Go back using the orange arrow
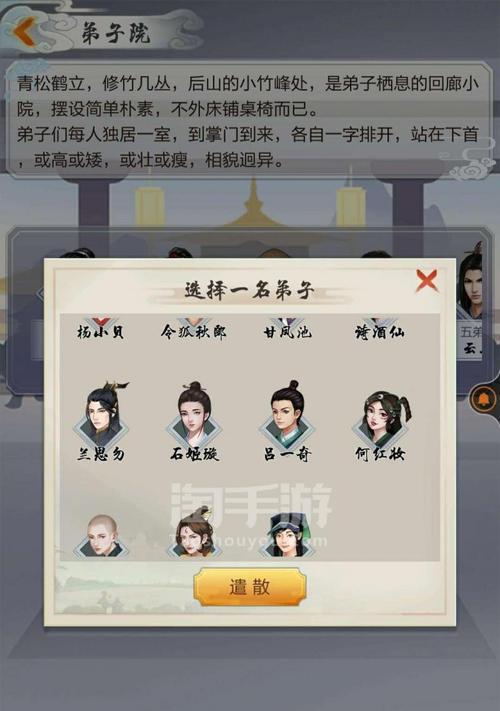Viewport: 500px width, 711px height. pos(25,32)
